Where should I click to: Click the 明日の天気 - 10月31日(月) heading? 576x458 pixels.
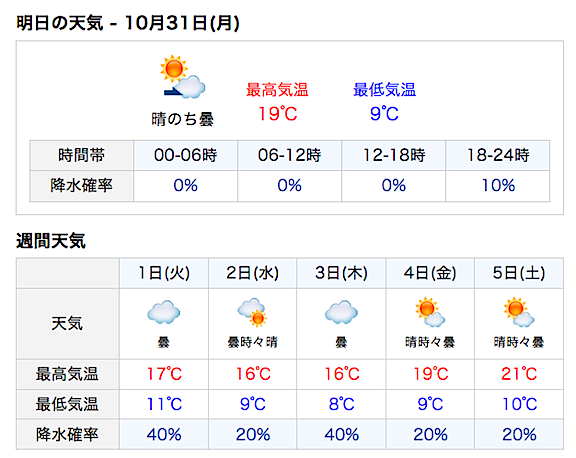pyautogui.click(x=128, y=23)
